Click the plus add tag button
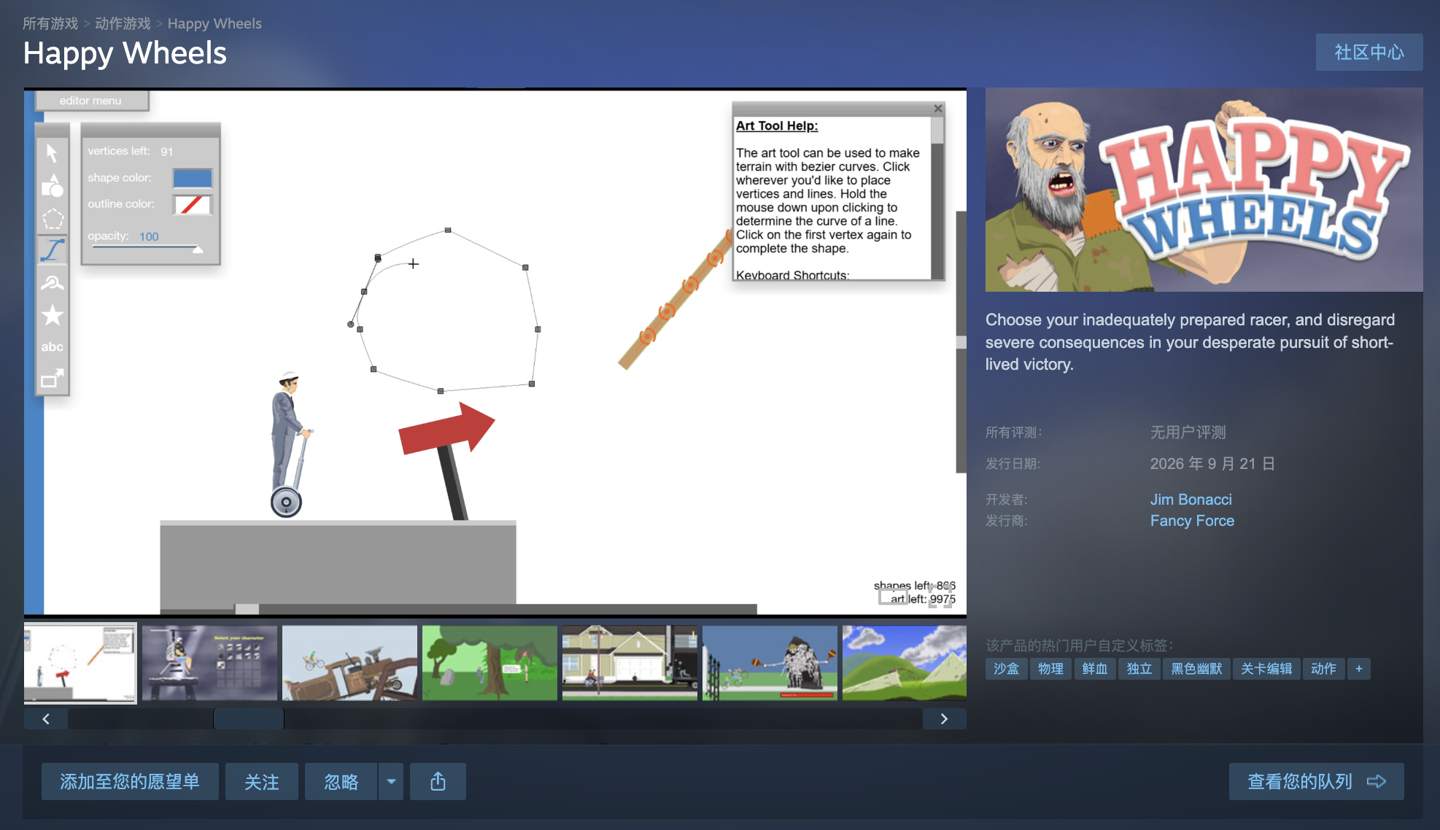1440x830 pixels. tap(1358, 669)
